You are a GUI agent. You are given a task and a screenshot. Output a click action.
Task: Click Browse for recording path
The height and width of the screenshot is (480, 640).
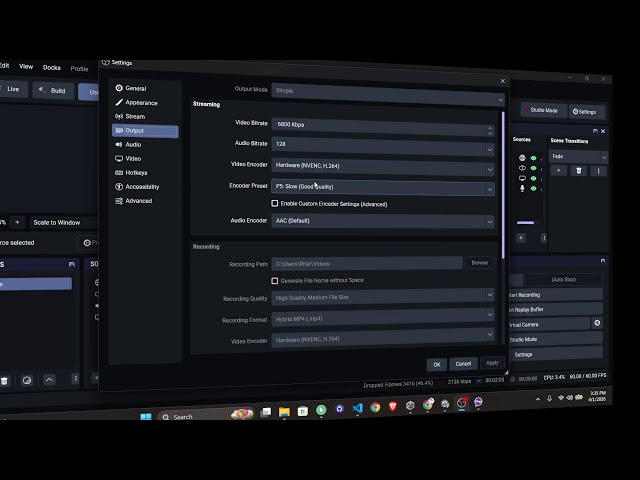pyautogui.click(x=480, y=262)
